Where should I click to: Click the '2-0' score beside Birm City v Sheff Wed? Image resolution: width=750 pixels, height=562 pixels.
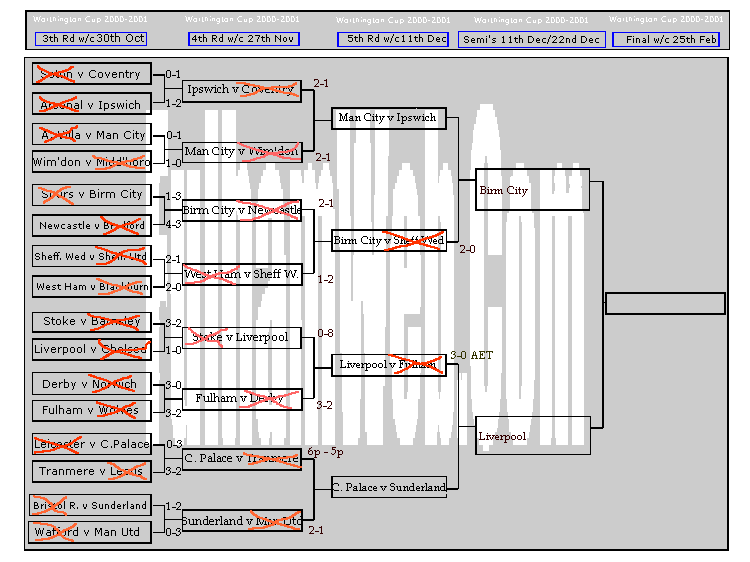[467, 249]
